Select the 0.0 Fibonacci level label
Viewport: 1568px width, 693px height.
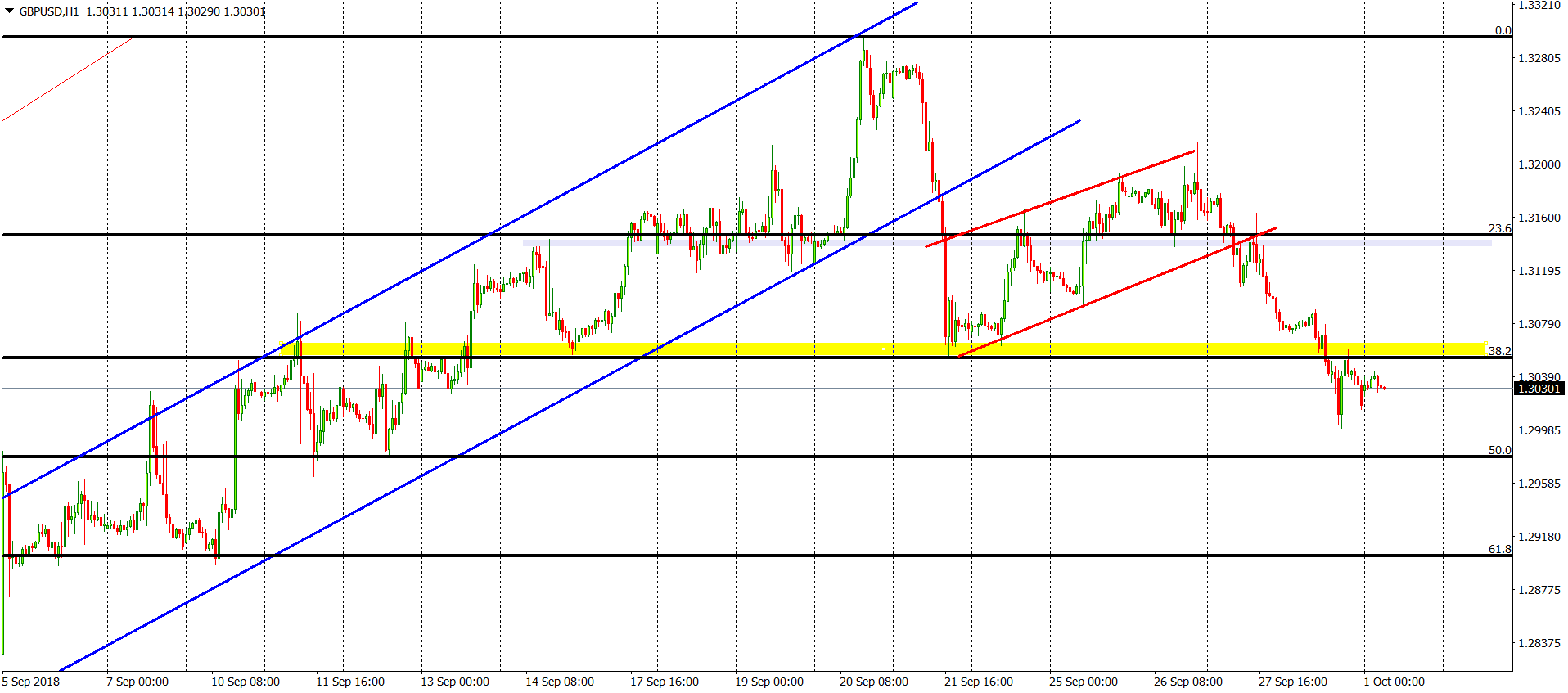(1503, 30)
